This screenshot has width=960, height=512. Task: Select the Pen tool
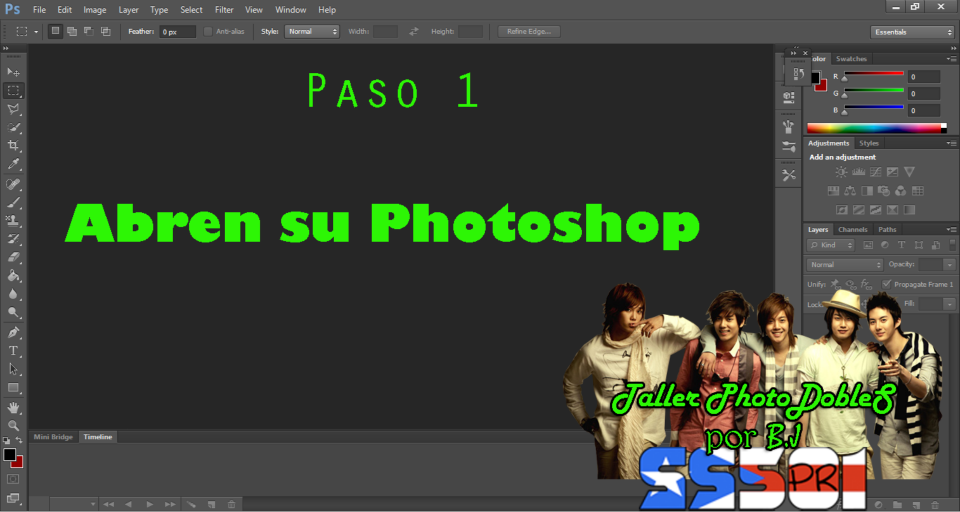coord(13,333)
